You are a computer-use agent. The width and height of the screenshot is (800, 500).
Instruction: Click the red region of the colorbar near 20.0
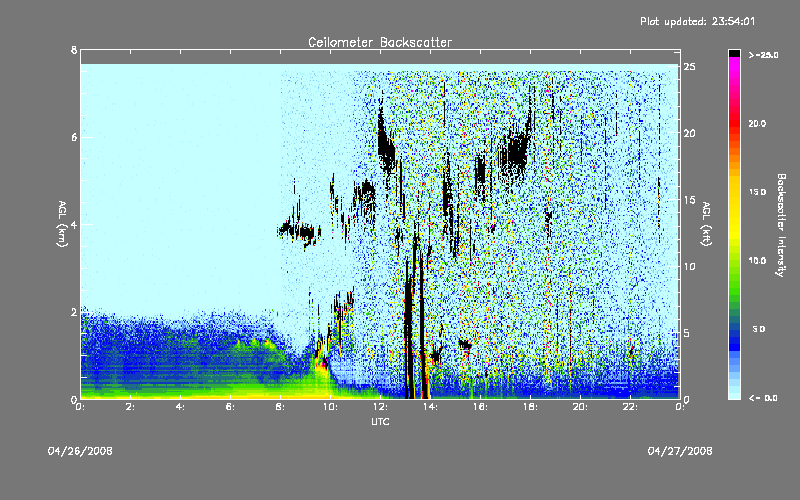(x=734, y=124)
